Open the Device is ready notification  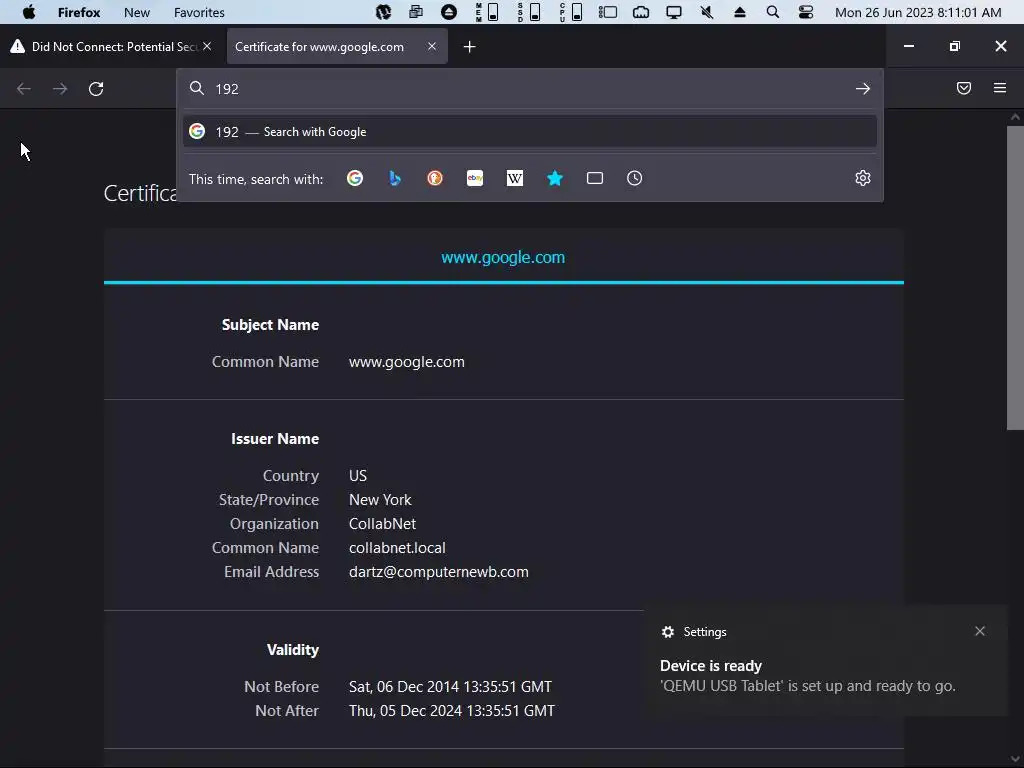825,660
